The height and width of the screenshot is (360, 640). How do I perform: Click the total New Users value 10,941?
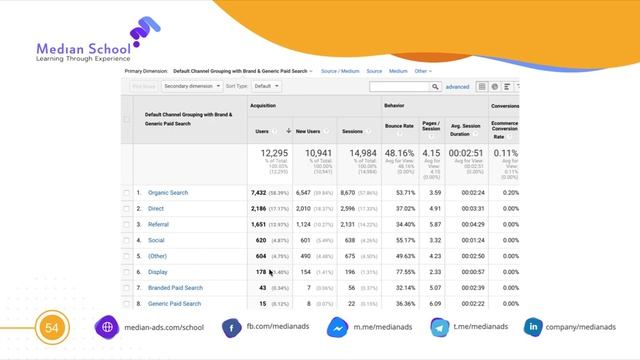318,153
